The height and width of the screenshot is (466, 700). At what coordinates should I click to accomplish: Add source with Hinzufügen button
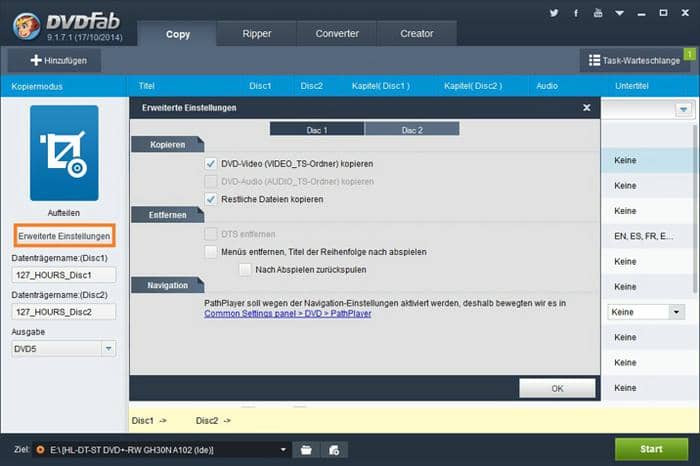(x=54, y=60)
